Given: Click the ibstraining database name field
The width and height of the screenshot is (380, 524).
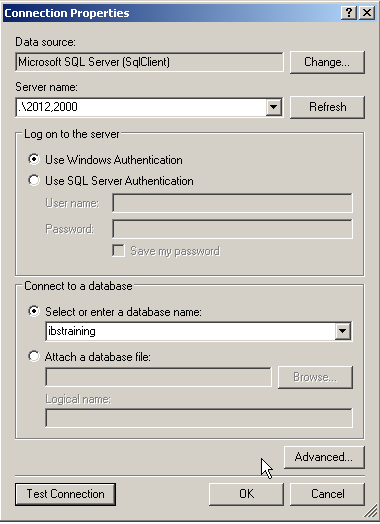Looking at the screenshot, I should pyautogui.click(x=191, y=331).
